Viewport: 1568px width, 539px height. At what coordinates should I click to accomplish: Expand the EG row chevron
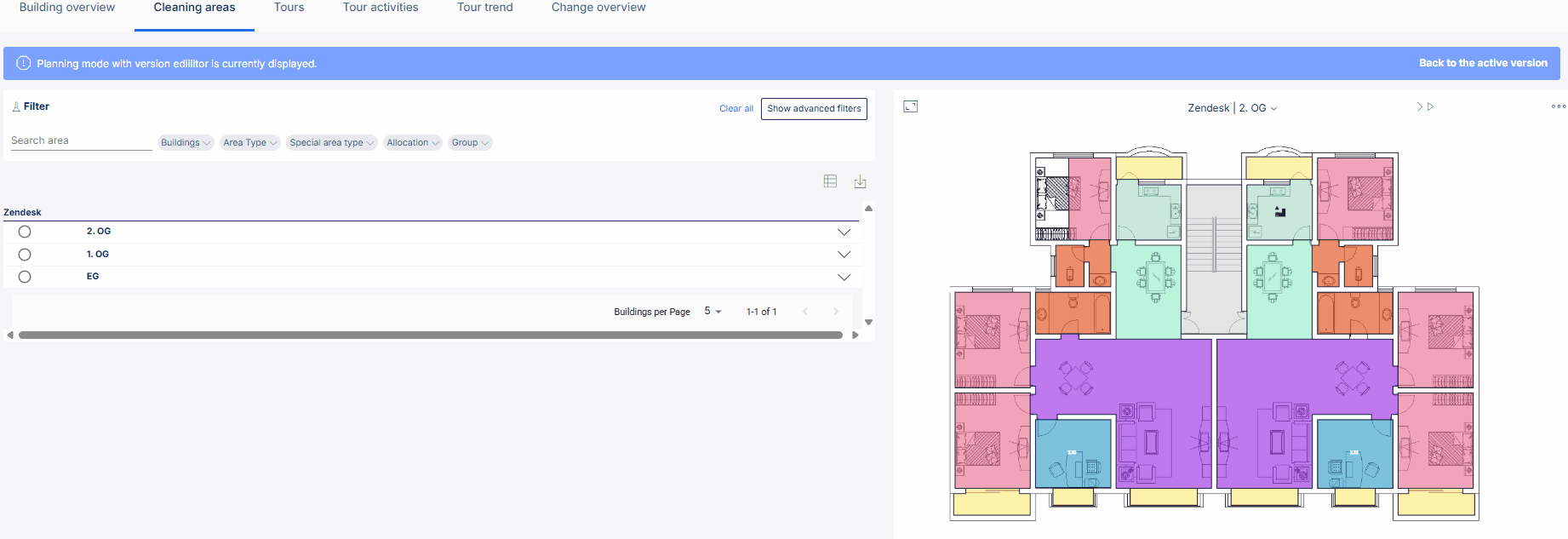point(844,277)
